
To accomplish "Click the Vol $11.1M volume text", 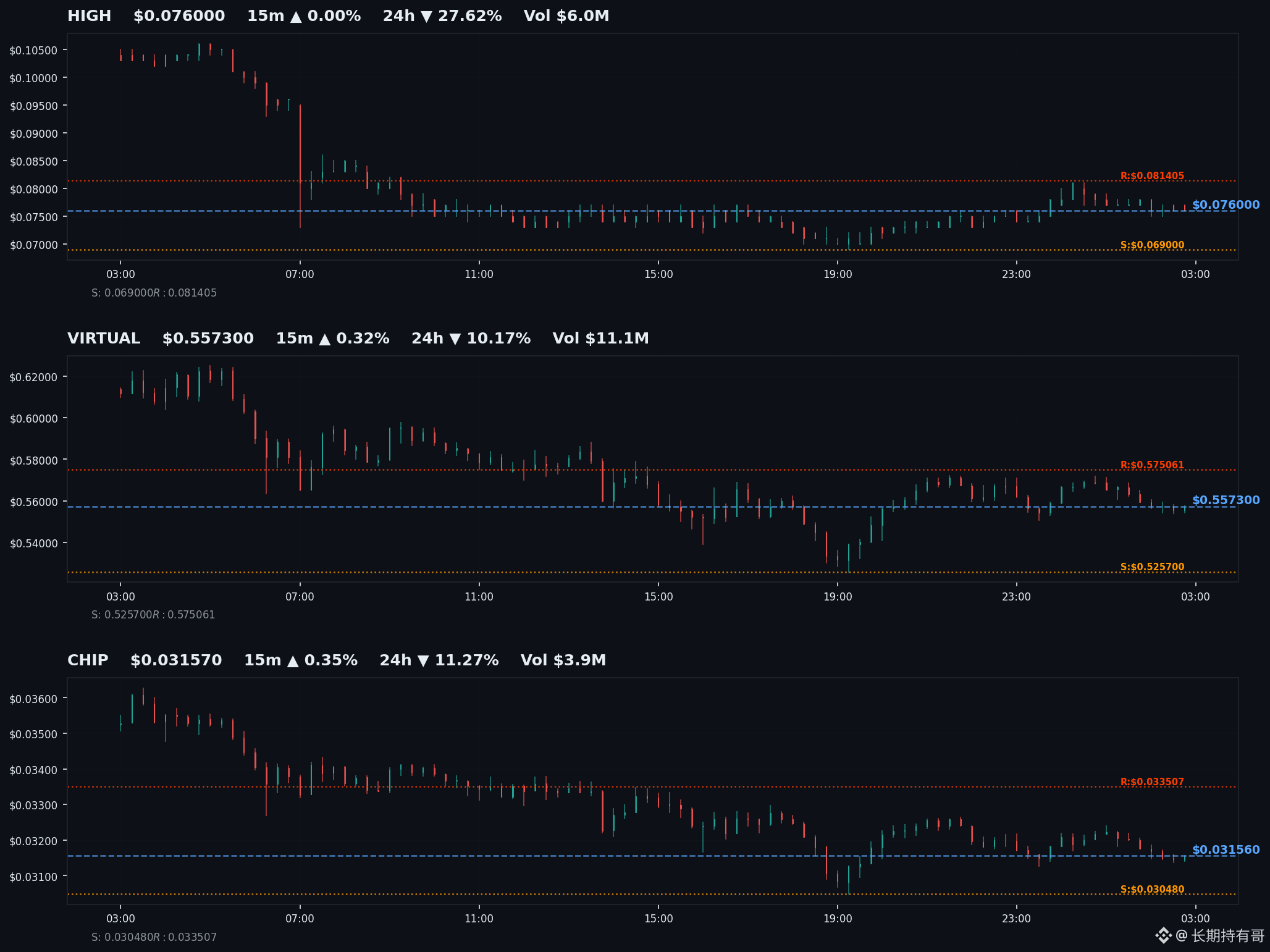I will coord(600,339).
